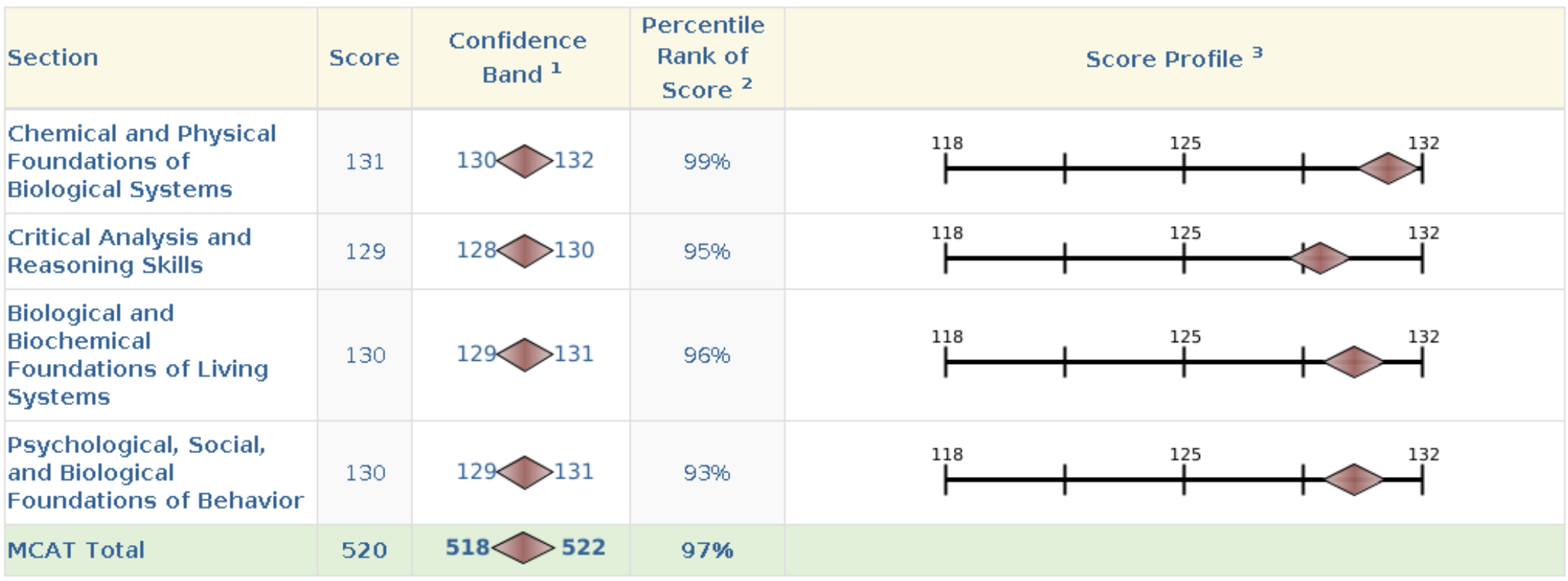Viewport: 1568px width, 581px height.
Task: Open Psychological, Social, and Biological Foundations link
Action: coord(155,472)
